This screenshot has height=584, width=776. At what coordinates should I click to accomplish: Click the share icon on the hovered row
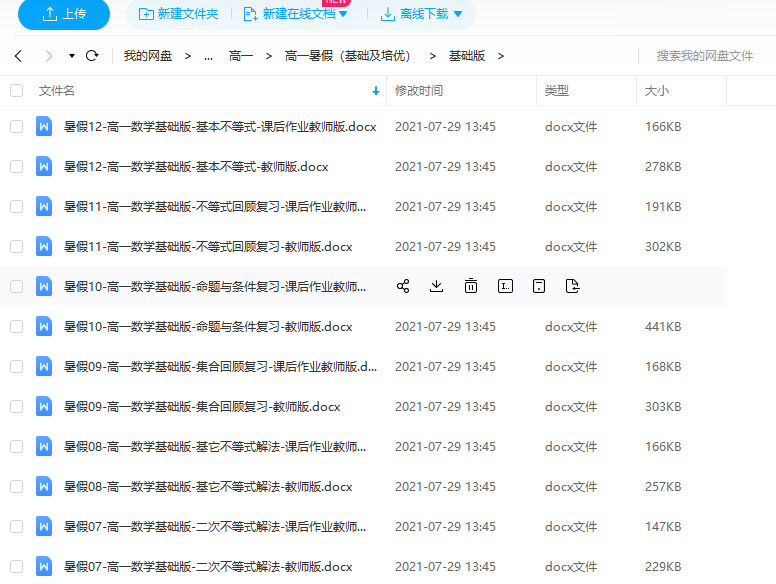403,286
